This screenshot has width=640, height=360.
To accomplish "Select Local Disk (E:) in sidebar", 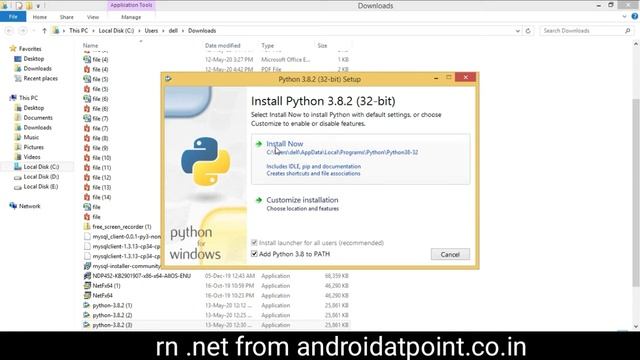I will [41, 187].
